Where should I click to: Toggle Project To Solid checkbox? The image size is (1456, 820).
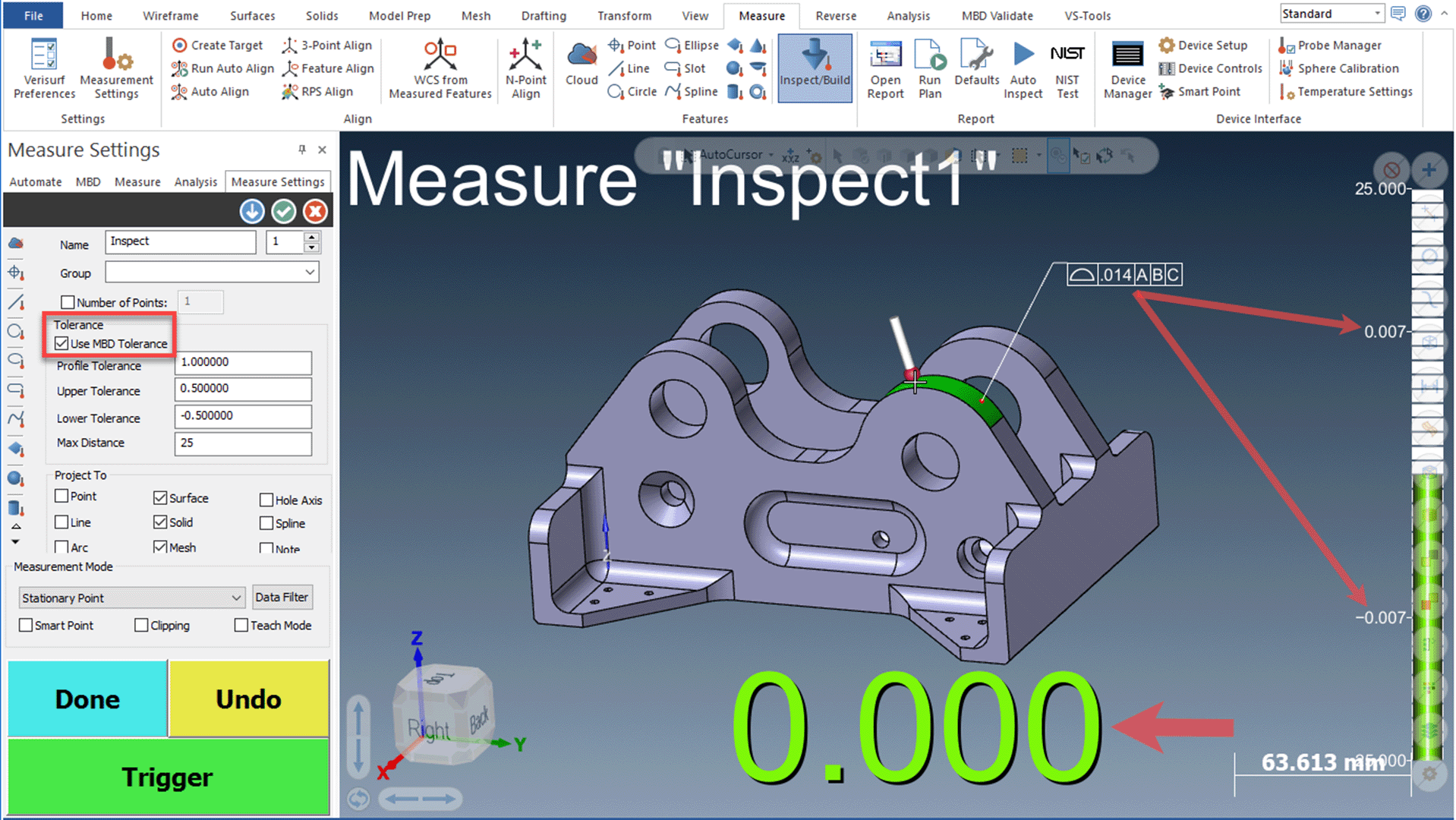click(160, 522)
